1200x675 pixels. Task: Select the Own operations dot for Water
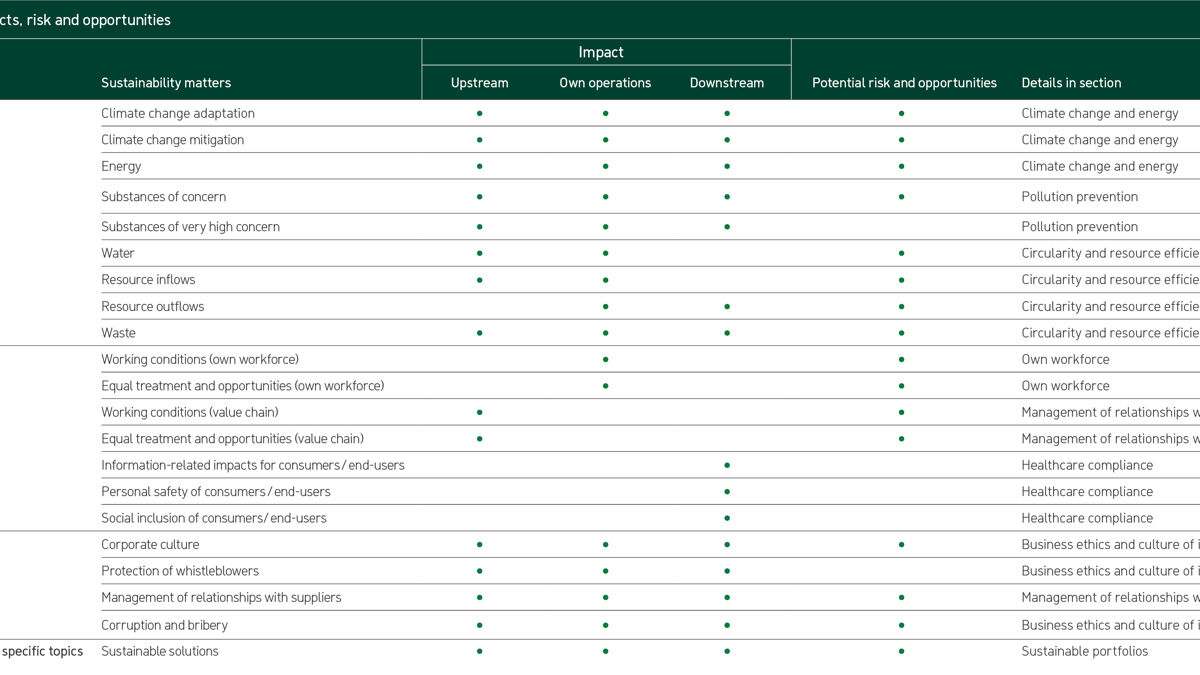pos(605,254)
